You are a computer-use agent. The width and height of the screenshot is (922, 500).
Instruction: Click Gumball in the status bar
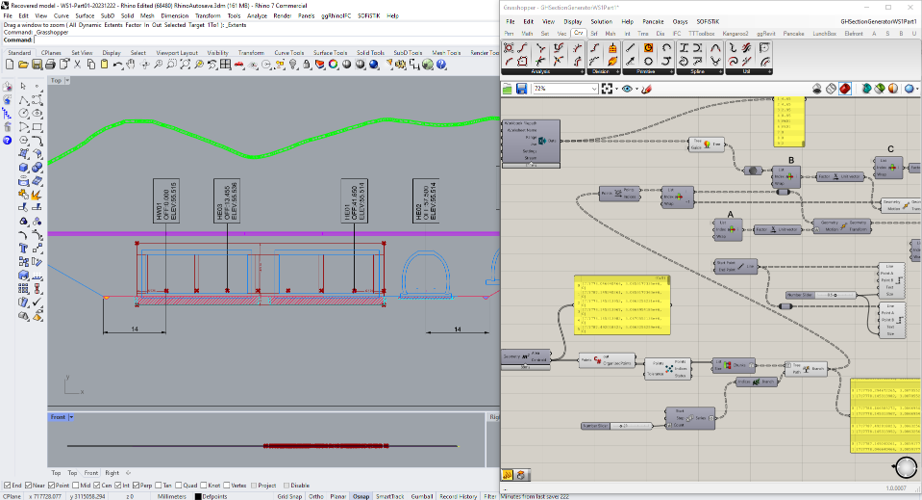coord(421,495)
